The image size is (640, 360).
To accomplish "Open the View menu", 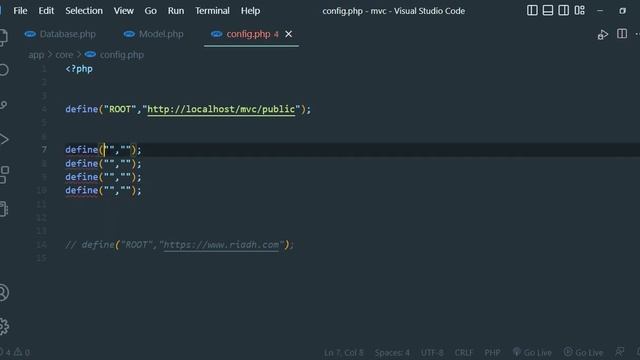I will coord(123,11).
